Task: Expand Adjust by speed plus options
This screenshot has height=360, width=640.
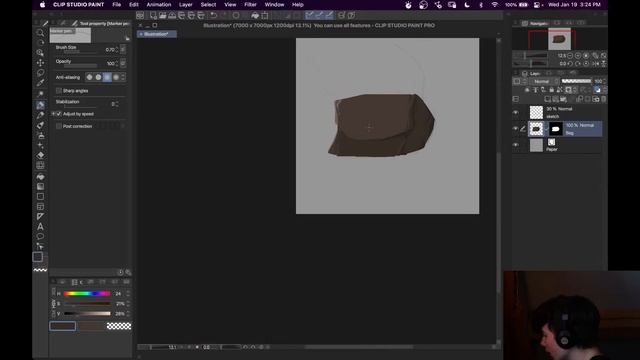Action: [x=53, y=114]
